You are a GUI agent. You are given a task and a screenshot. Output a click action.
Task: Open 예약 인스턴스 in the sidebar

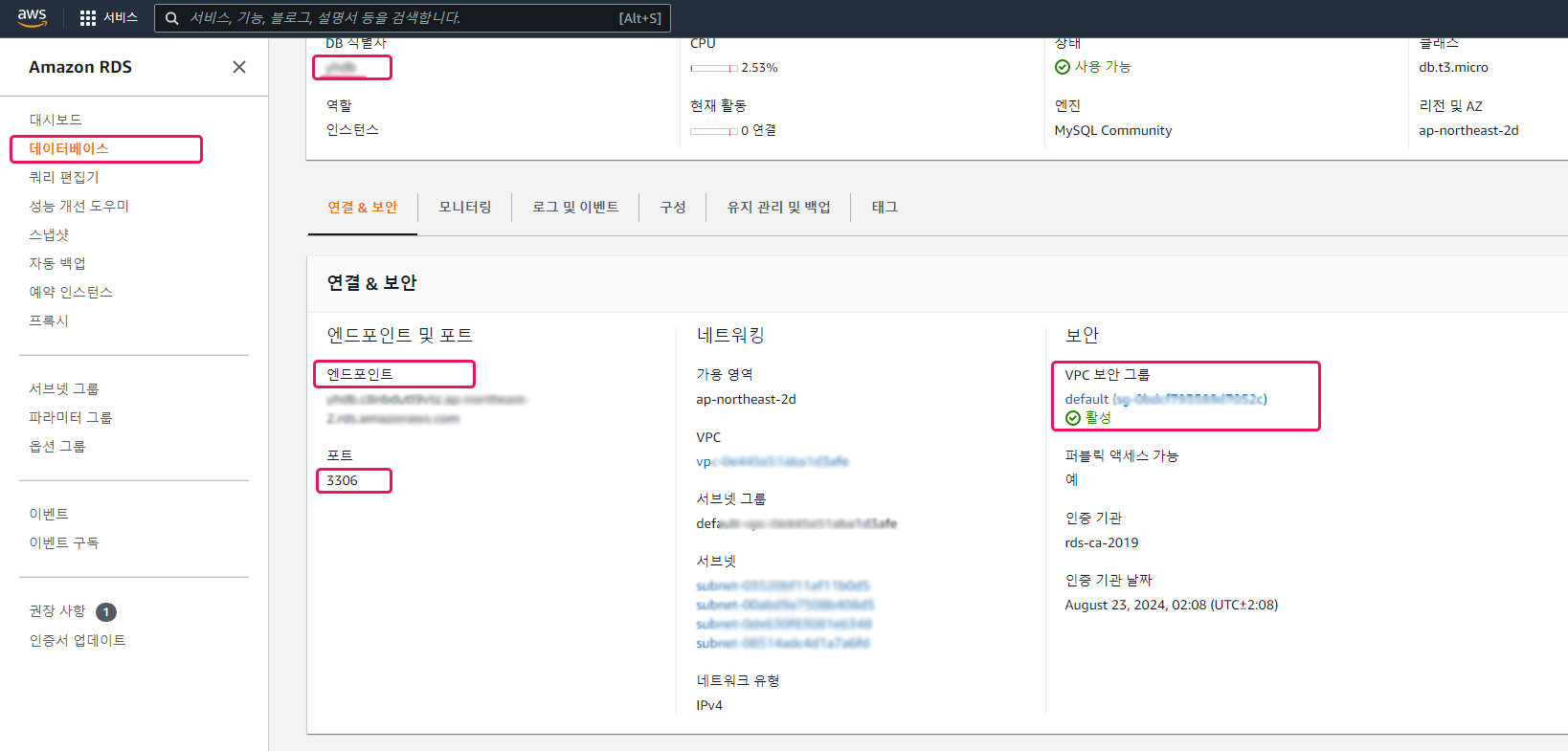click(71, 292)
